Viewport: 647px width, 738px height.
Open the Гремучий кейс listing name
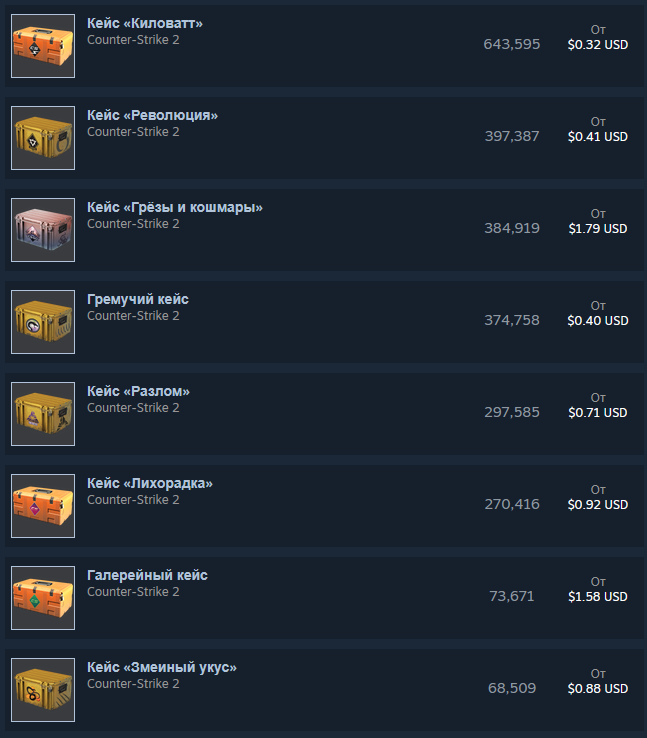[x=138, y=299]
